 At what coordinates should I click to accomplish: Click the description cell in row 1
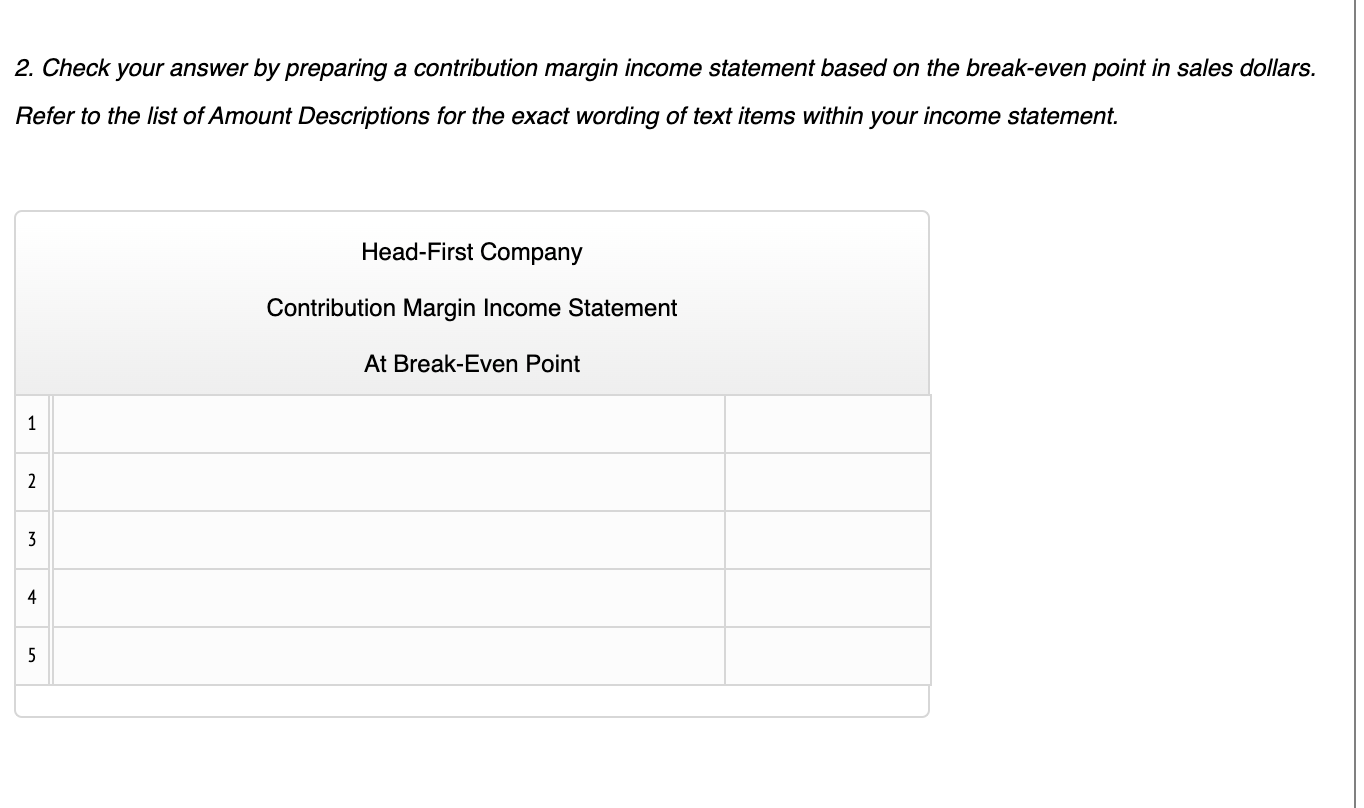pos(388,423)
